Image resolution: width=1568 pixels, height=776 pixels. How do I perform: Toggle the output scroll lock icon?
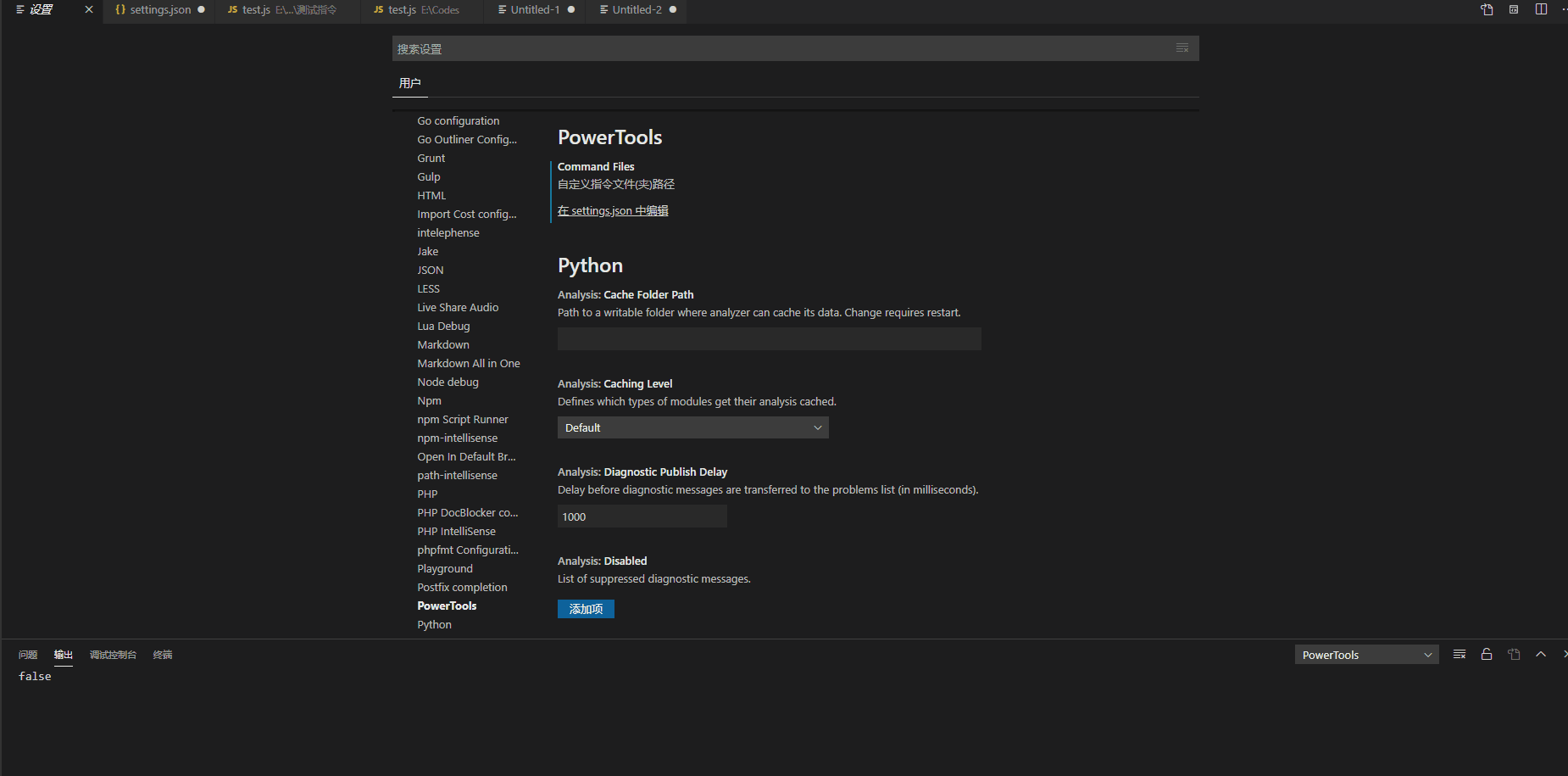[1487, 655]
